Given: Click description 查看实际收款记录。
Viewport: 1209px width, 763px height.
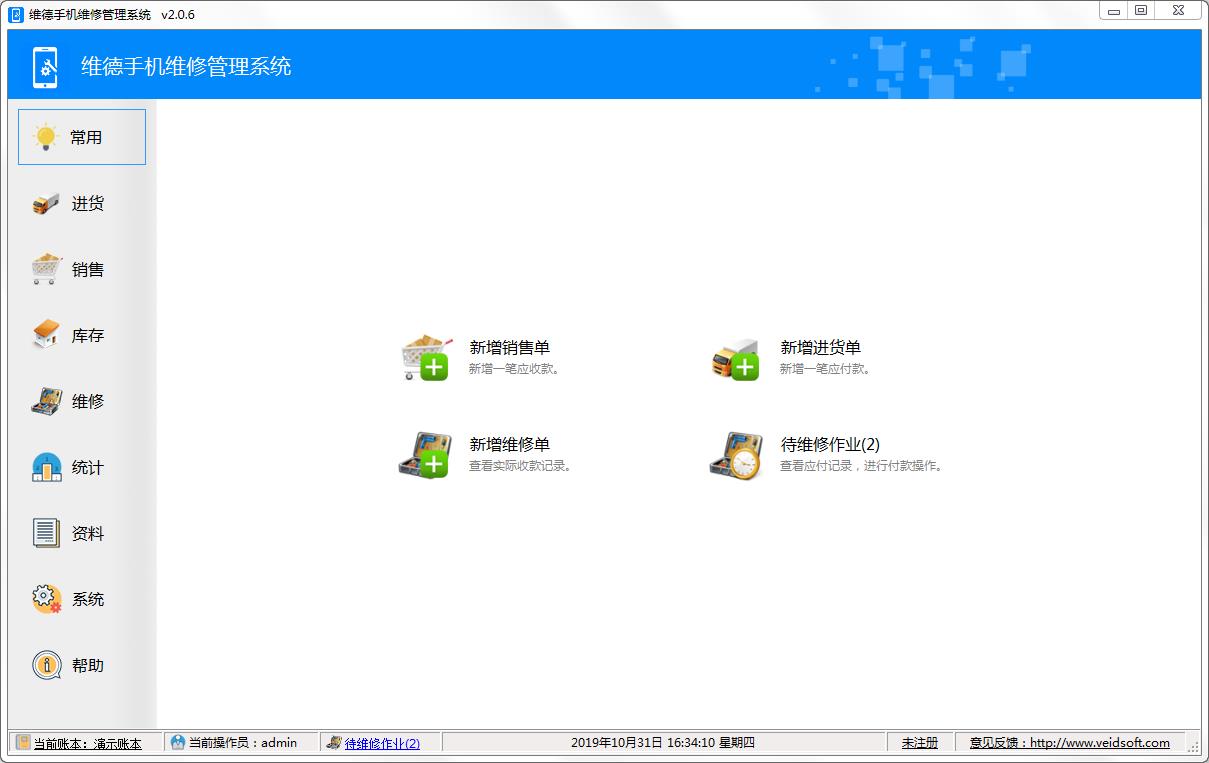Looking at the screenshot, I should 521,466.
